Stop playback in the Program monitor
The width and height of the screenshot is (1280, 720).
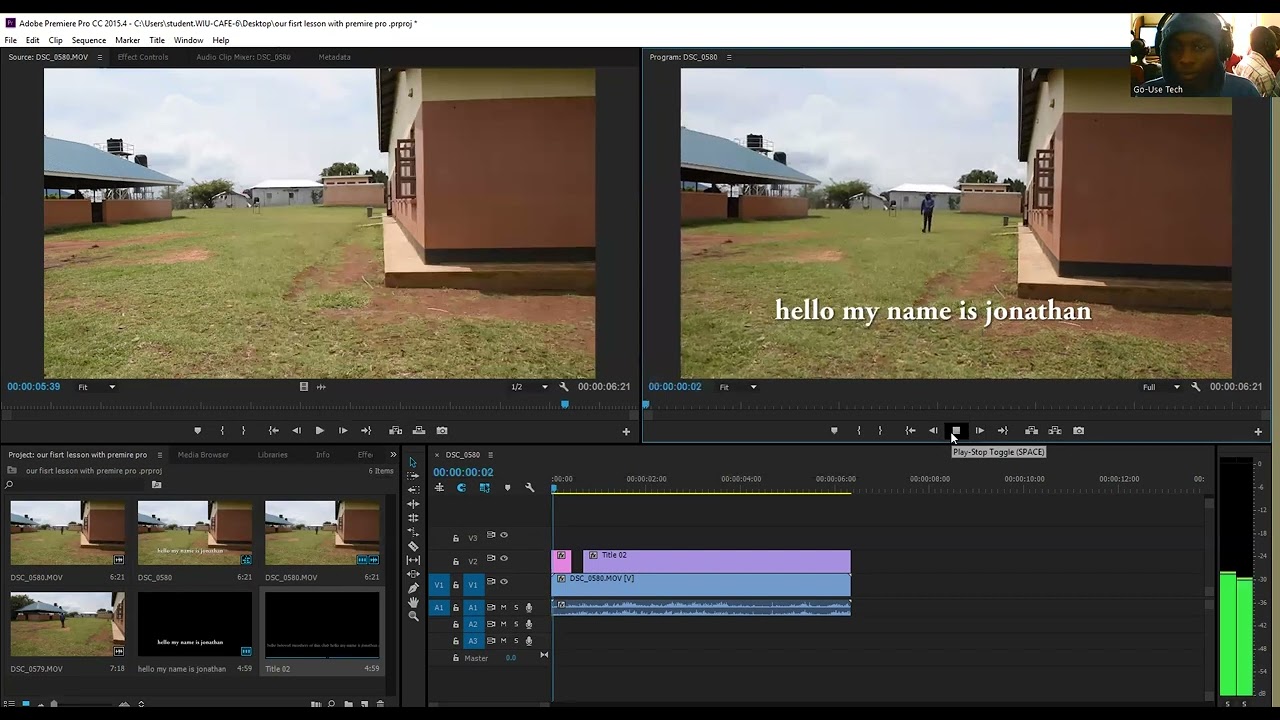(x=956, y=431)
